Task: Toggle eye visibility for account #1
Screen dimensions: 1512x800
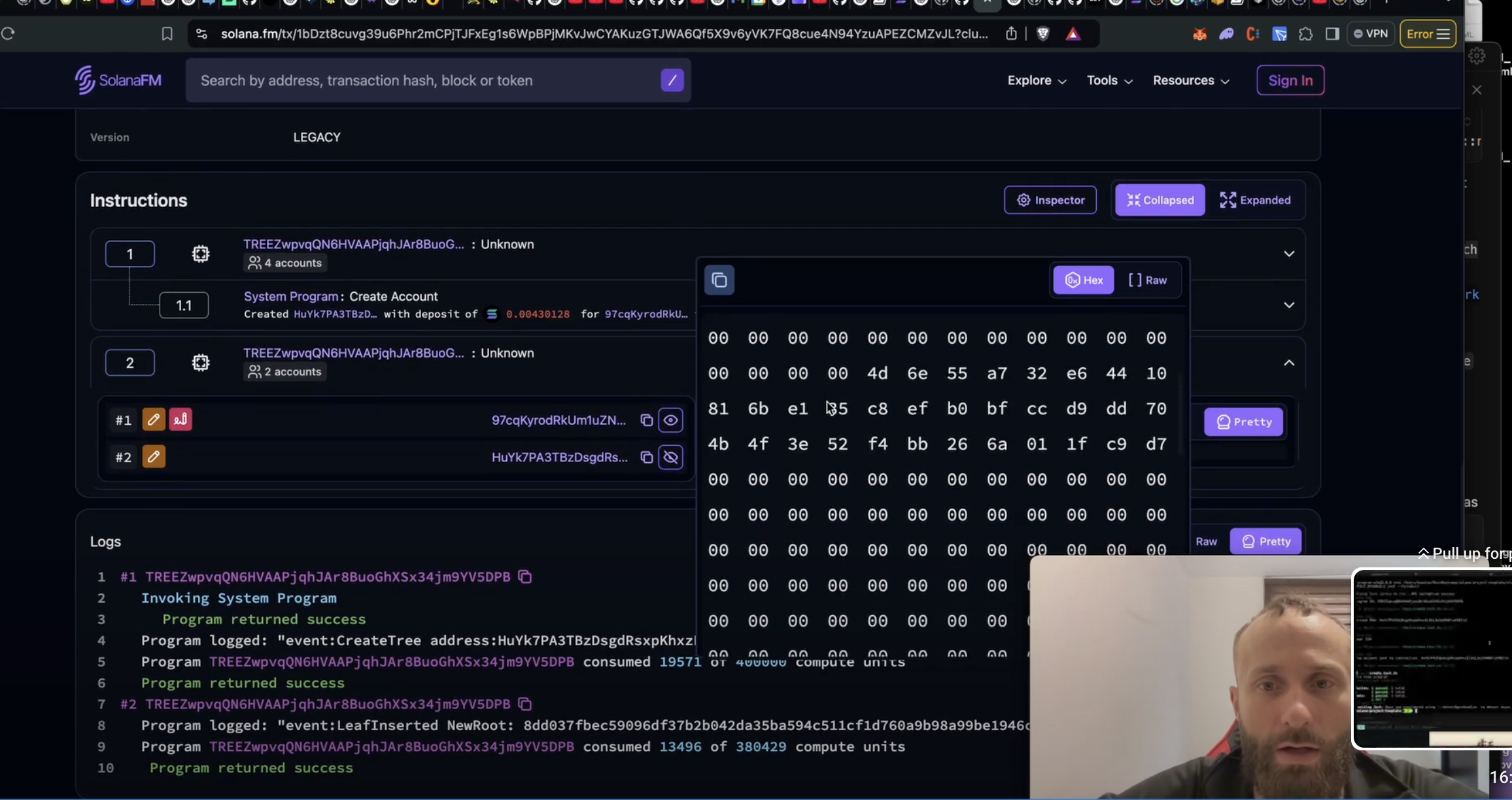Action: coord(671,420)
